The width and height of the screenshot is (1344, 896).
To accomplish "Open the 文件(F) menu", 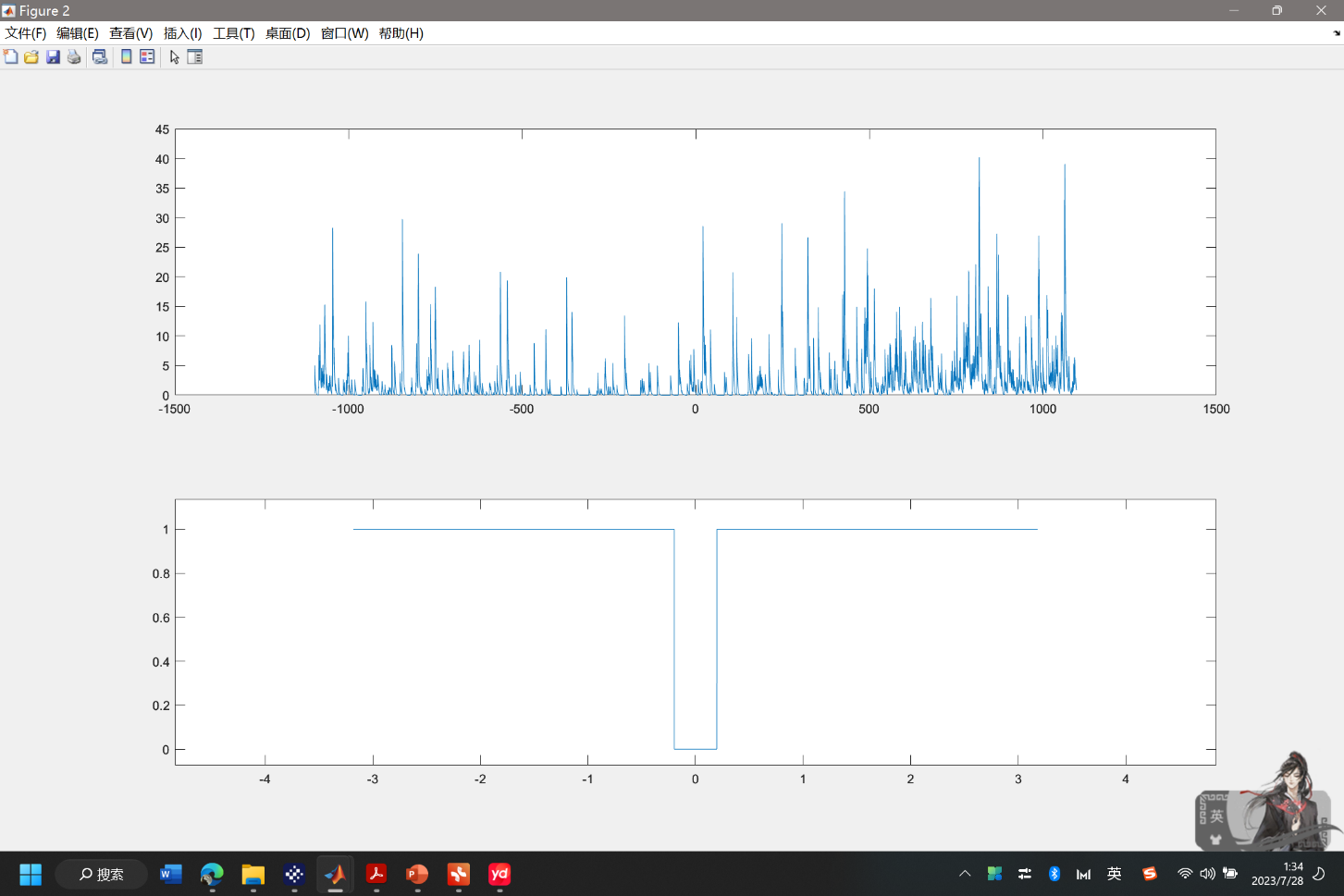I will pyautogui.click(x=26, y=33).
